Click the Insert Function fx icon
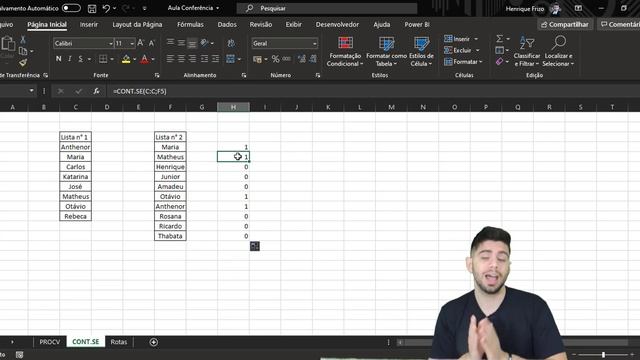Screen dimensions: 640x360 coord(96,91)
